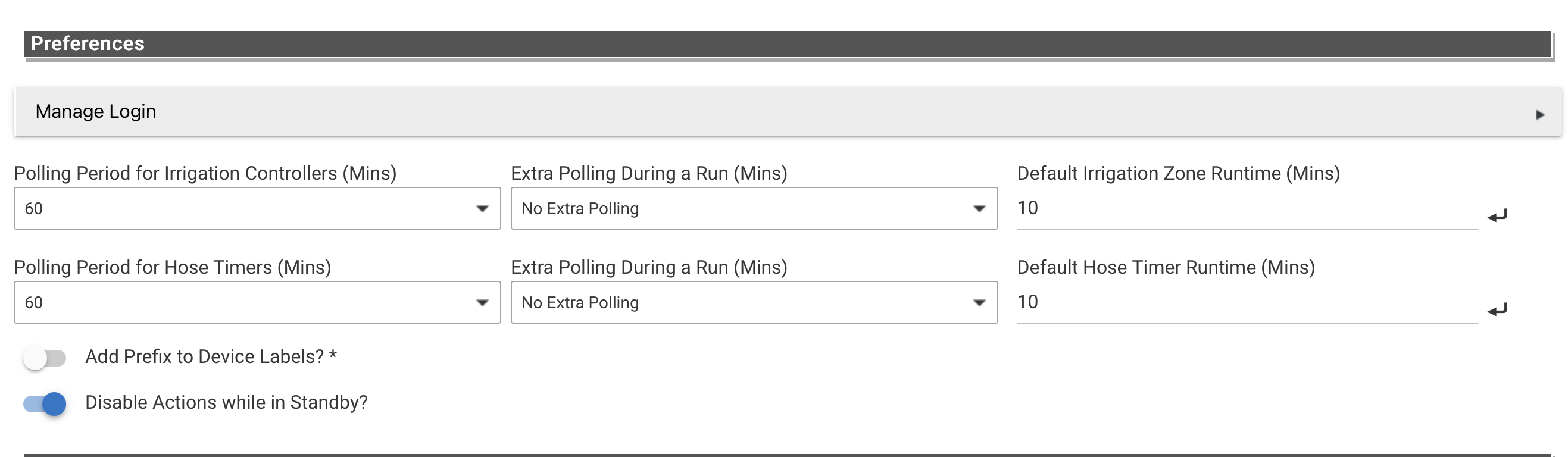Click caret arrow of Hose Timers polling dropdown
The width and height of the screenshot is (1568, 457).
click(x=482, y=302)
